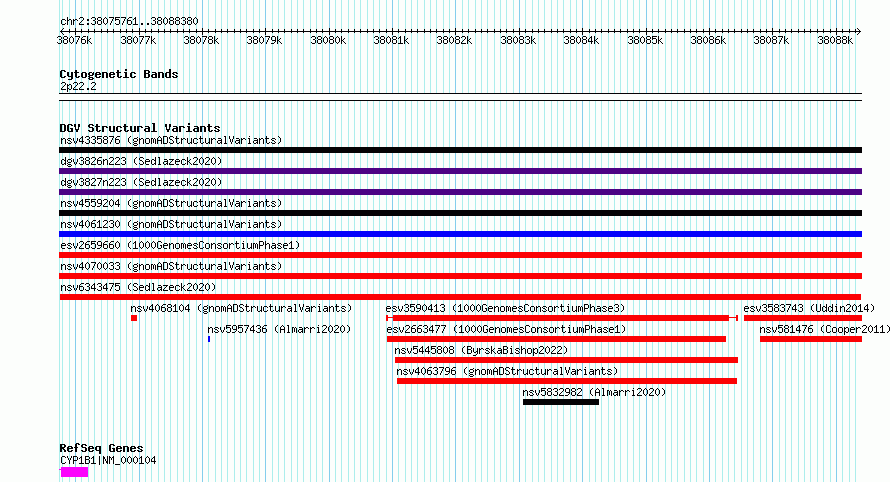Screen dimensions: 890x482
Task: Click the 38086k ruler tick label
Action: (x=708, y=41)
